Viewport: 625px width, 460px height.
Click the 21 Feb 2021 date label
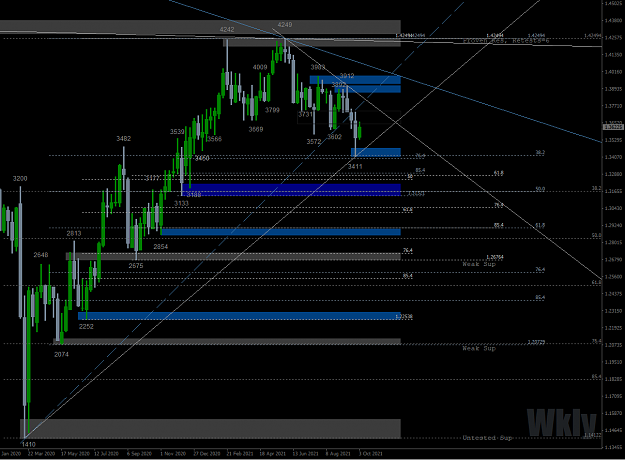[240, 454]
